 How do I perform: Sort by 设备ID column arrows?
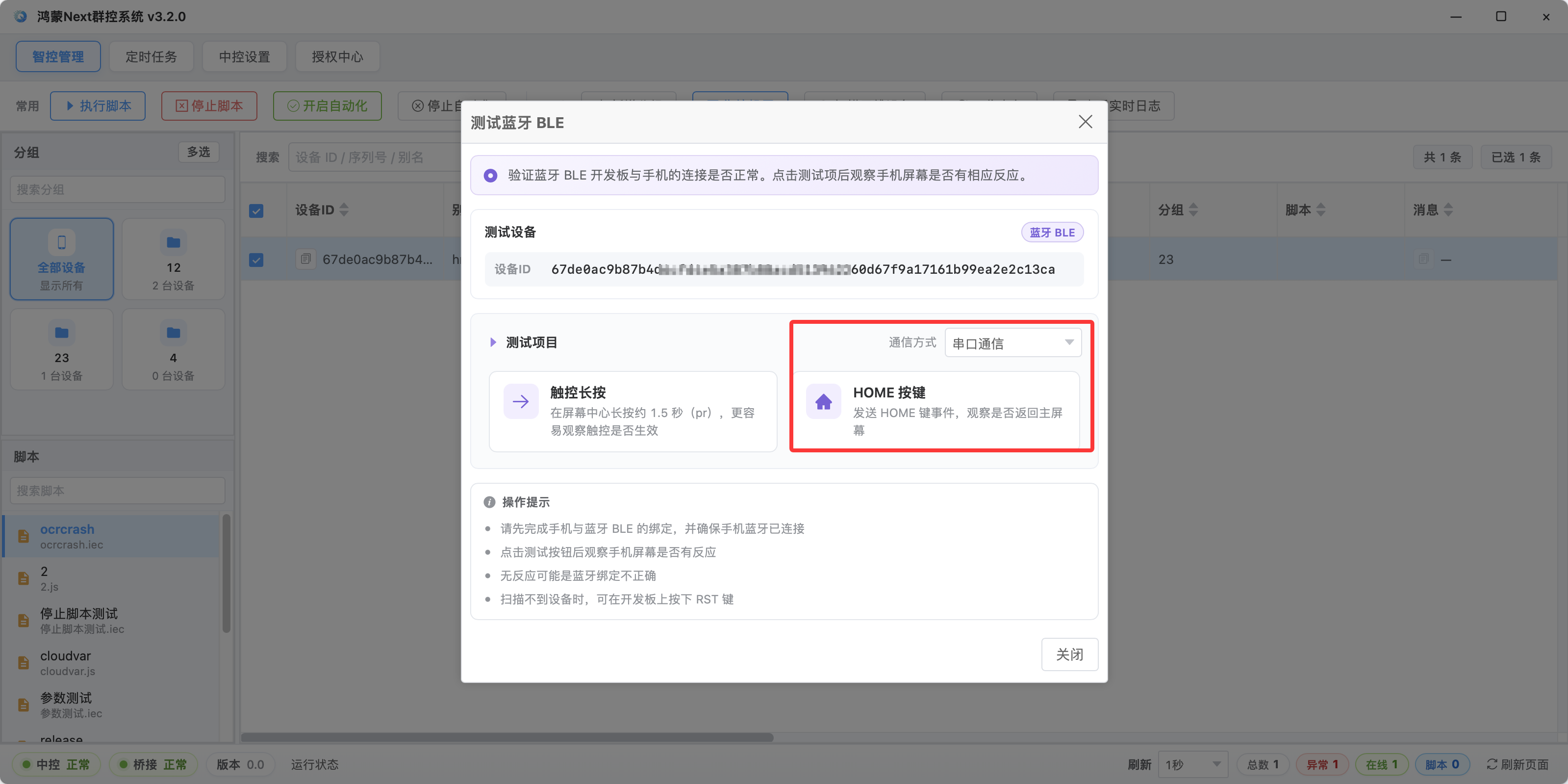click(x=344, y=210)
